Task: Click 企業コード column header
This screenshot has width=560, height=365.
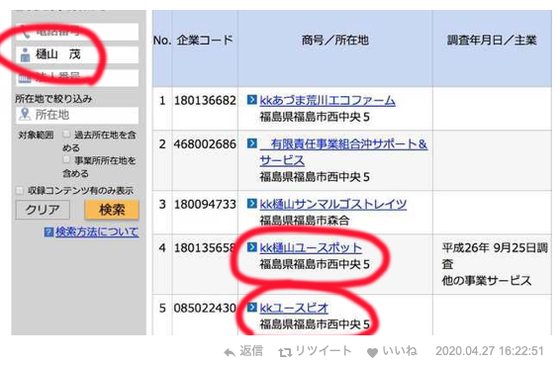Action: pyautogui.click(x=205, y=40)
